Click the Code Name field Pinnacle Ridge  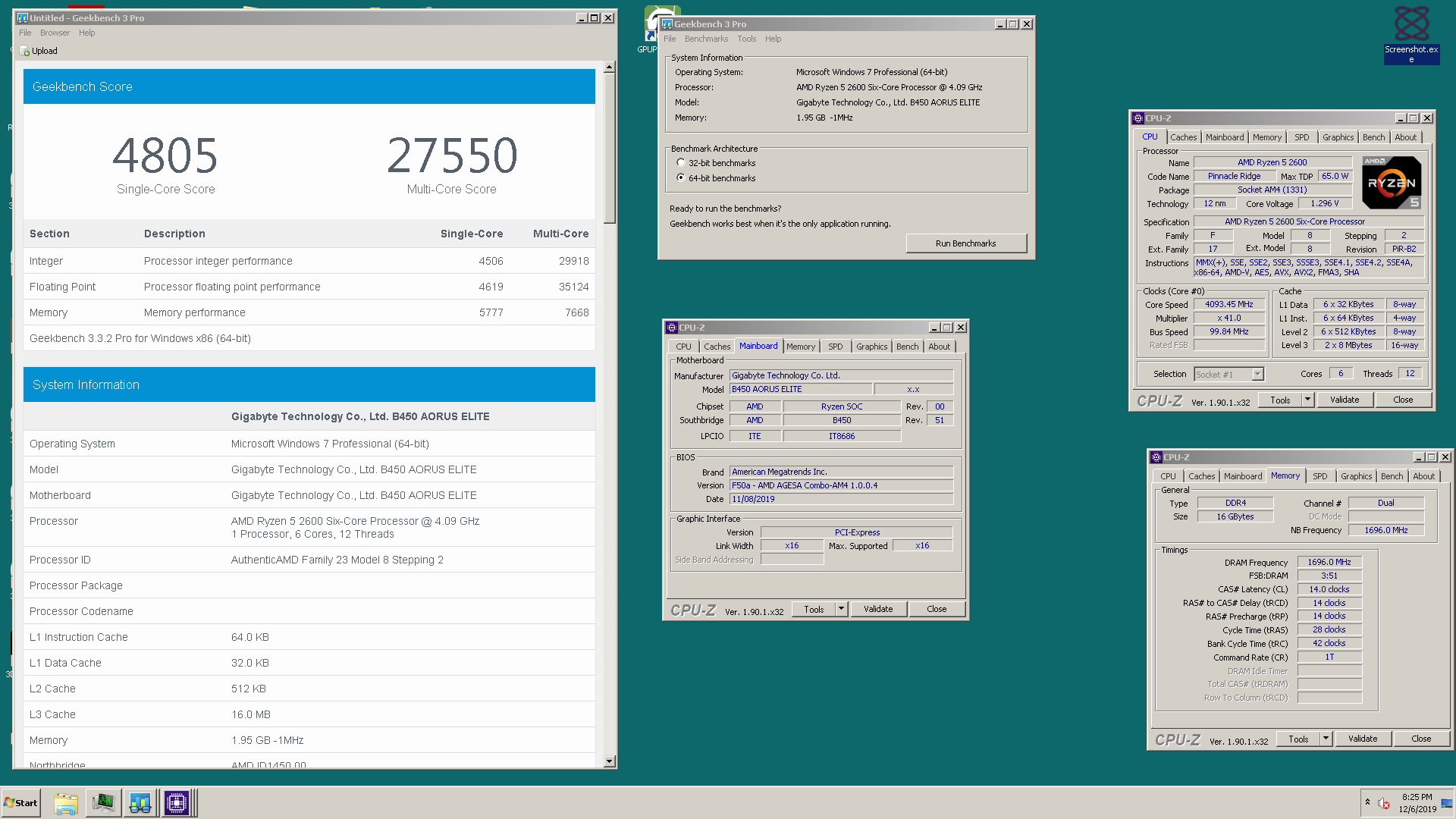1234,176
